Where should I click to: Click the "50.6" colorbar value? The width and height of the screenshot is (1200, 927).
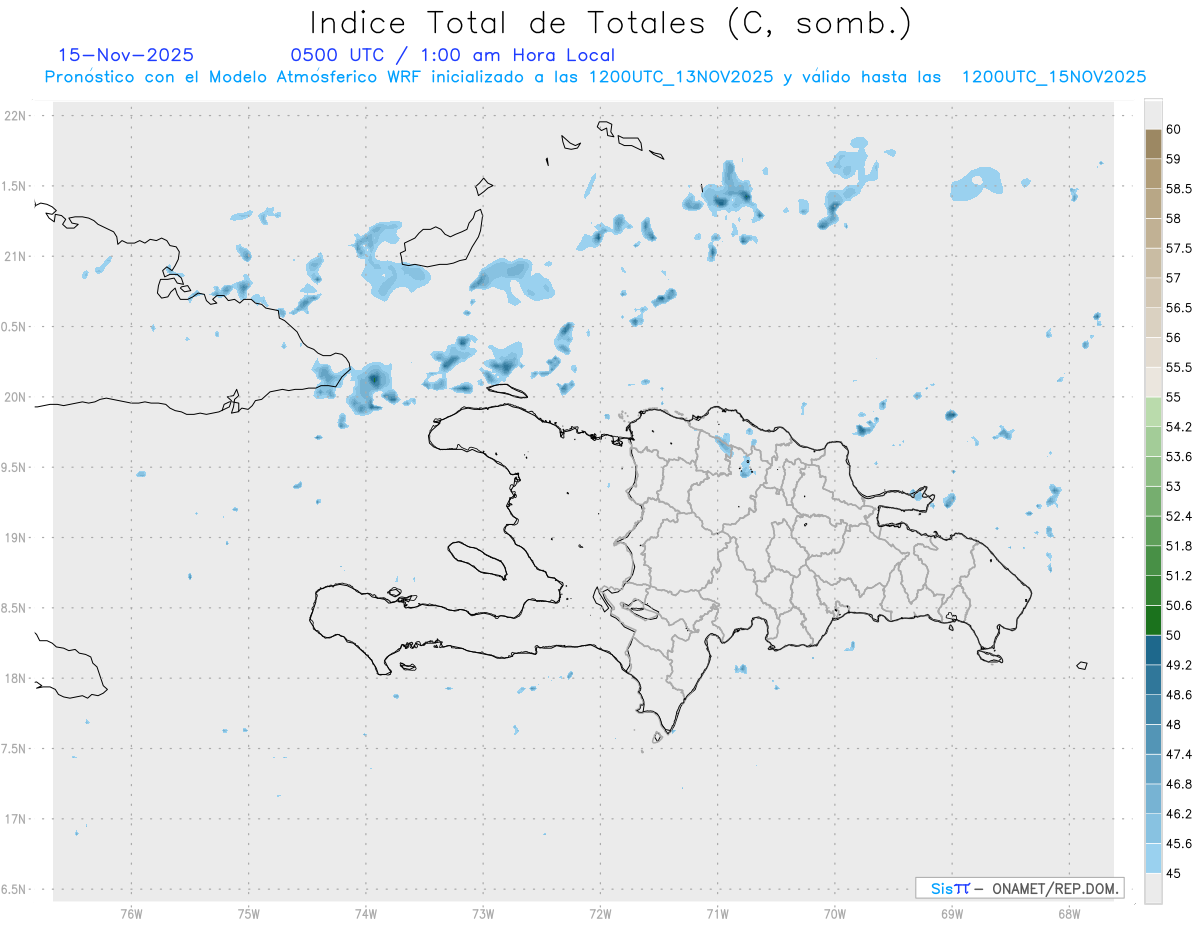[x=1179, y=606]
